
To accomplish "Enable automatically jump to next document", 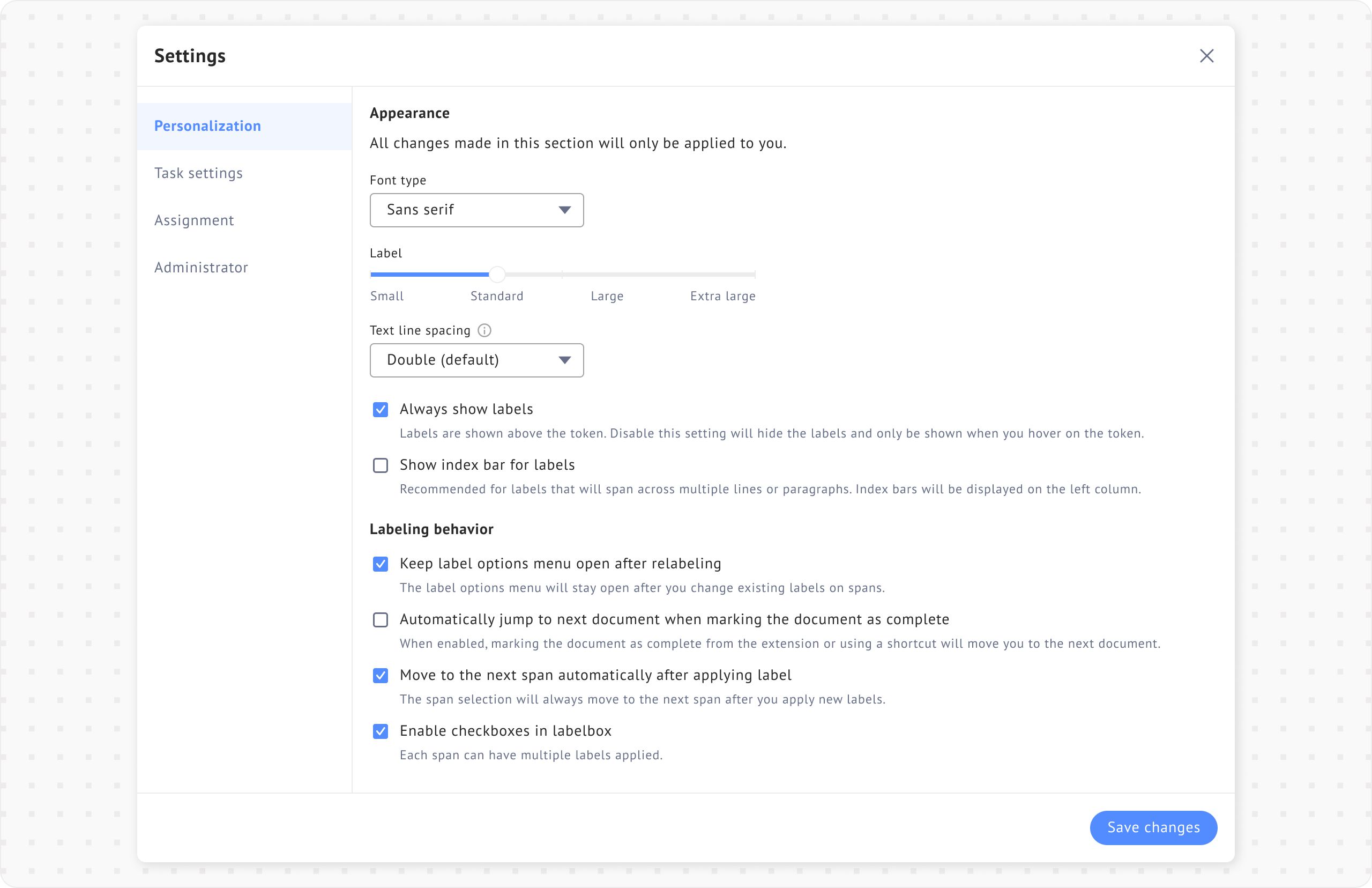I will pyautogui.click(x=381, y=620).
